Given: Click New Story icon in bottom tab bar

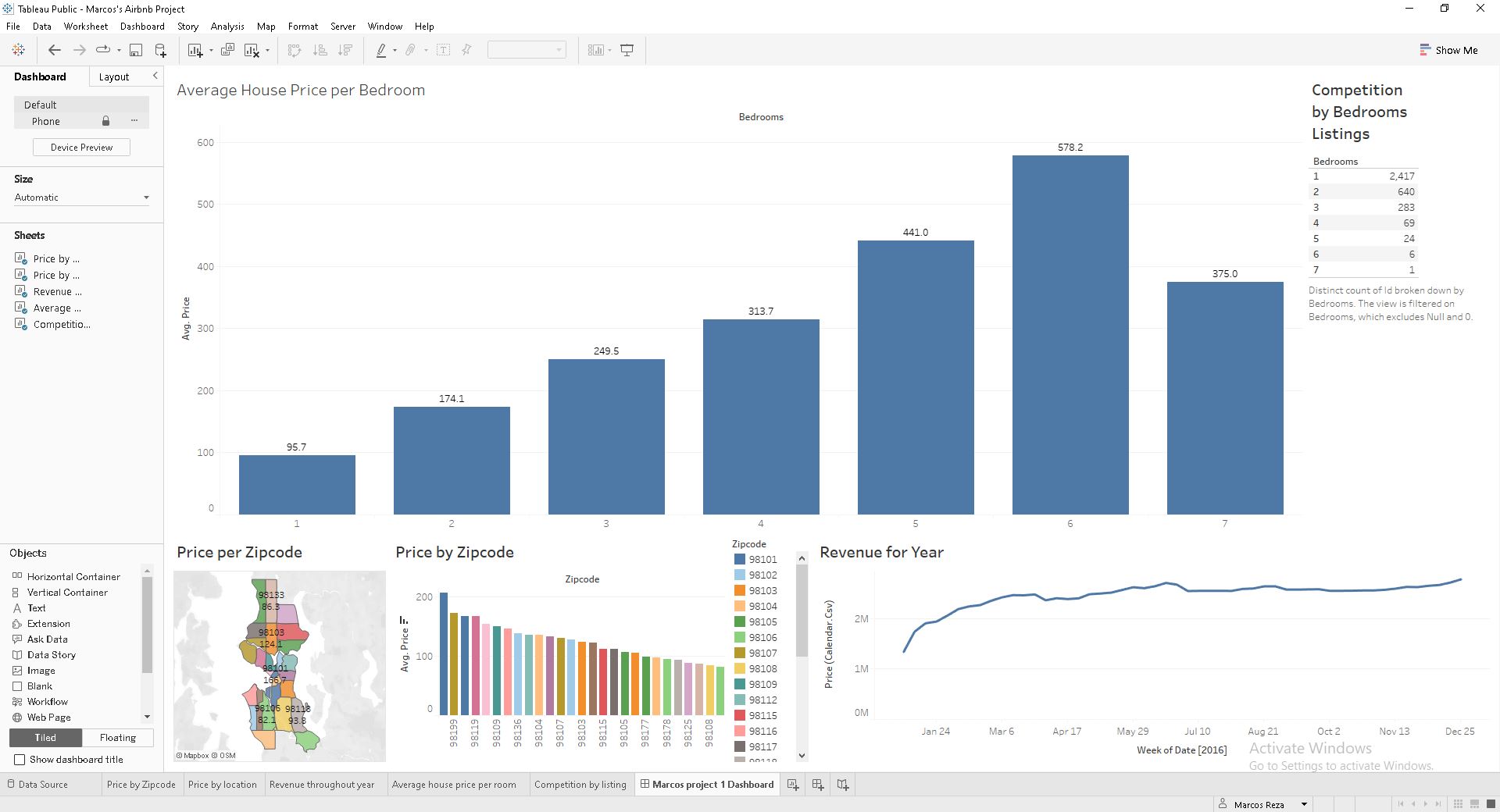Looking at the screenshot, I should tap(843, 785).
